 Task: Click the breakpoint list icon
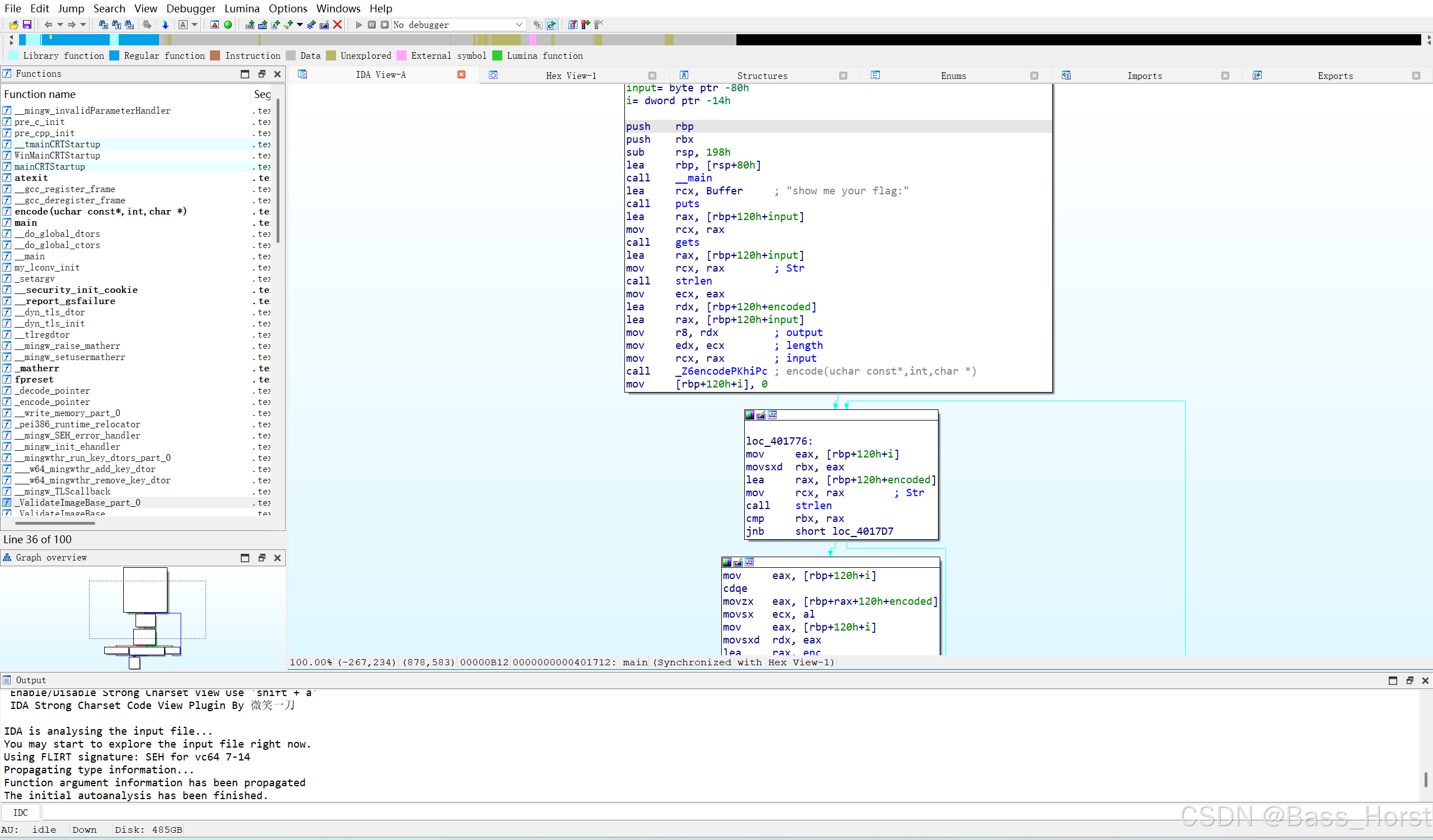coord(573,25)
